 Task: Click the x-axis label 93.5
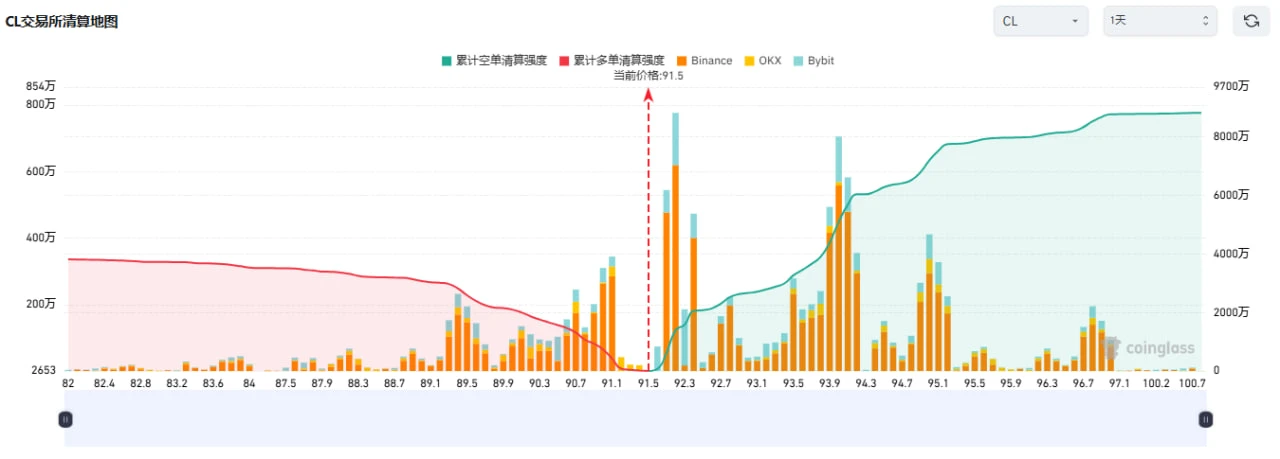tap(793, 383)
